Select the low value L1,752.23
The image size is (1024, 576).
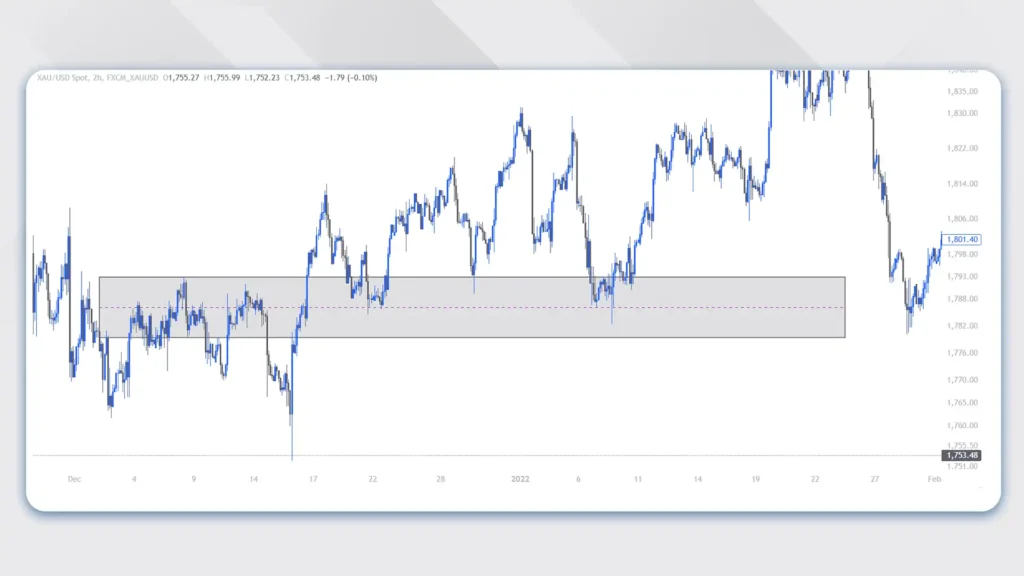point(263,78)
